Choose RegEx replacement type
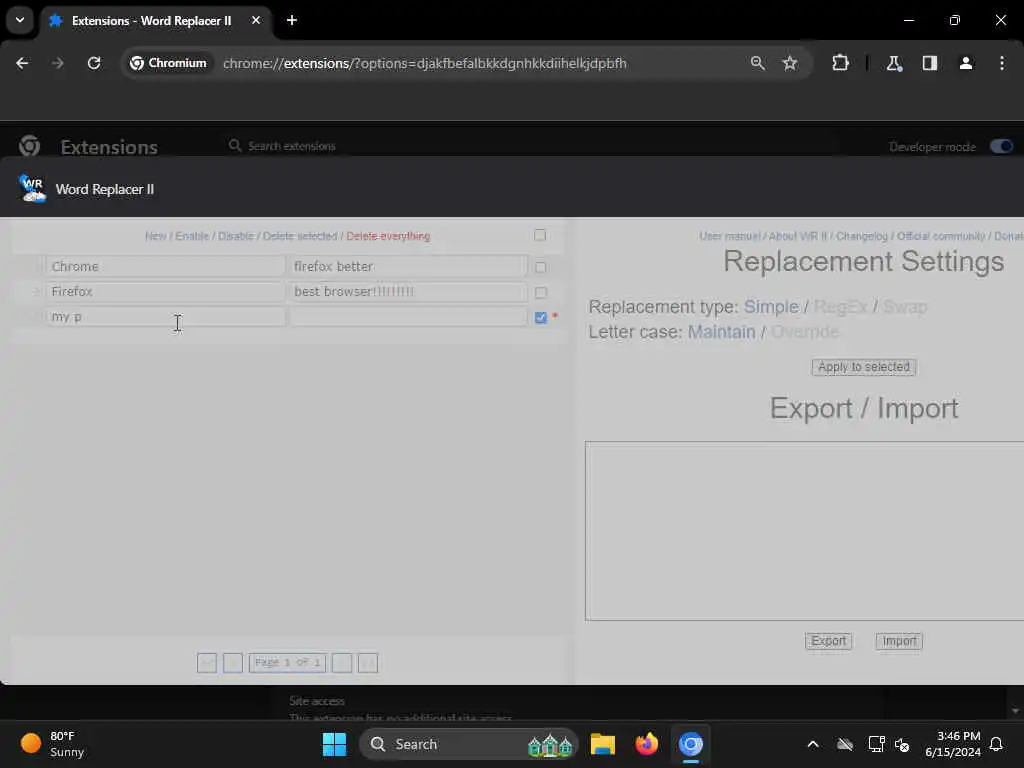This screenshot has width=1024, height=768. coord(840,306)
